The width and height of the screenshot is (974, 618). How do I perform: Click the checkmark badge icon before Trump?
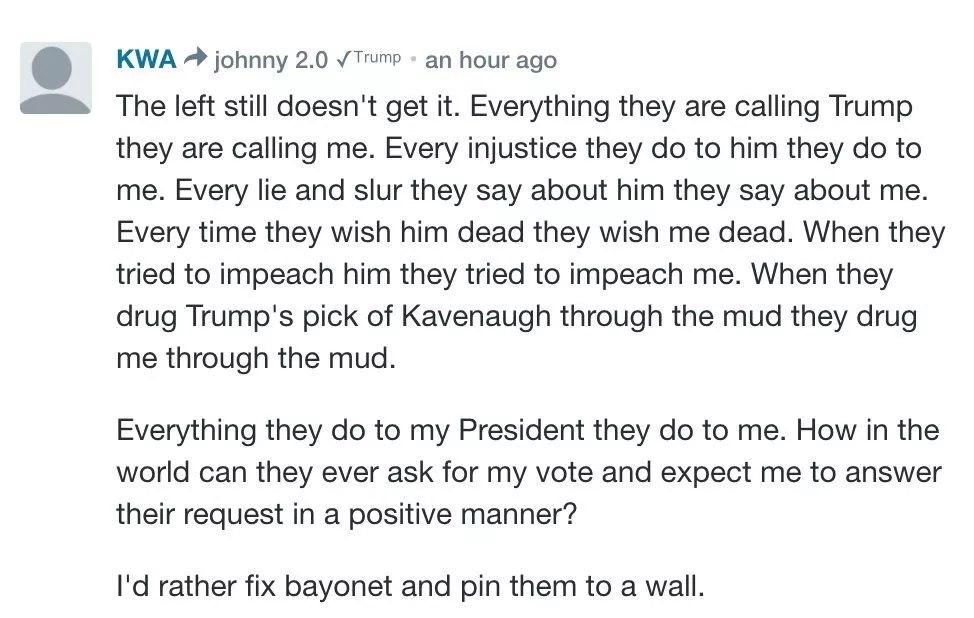[344, 59]
